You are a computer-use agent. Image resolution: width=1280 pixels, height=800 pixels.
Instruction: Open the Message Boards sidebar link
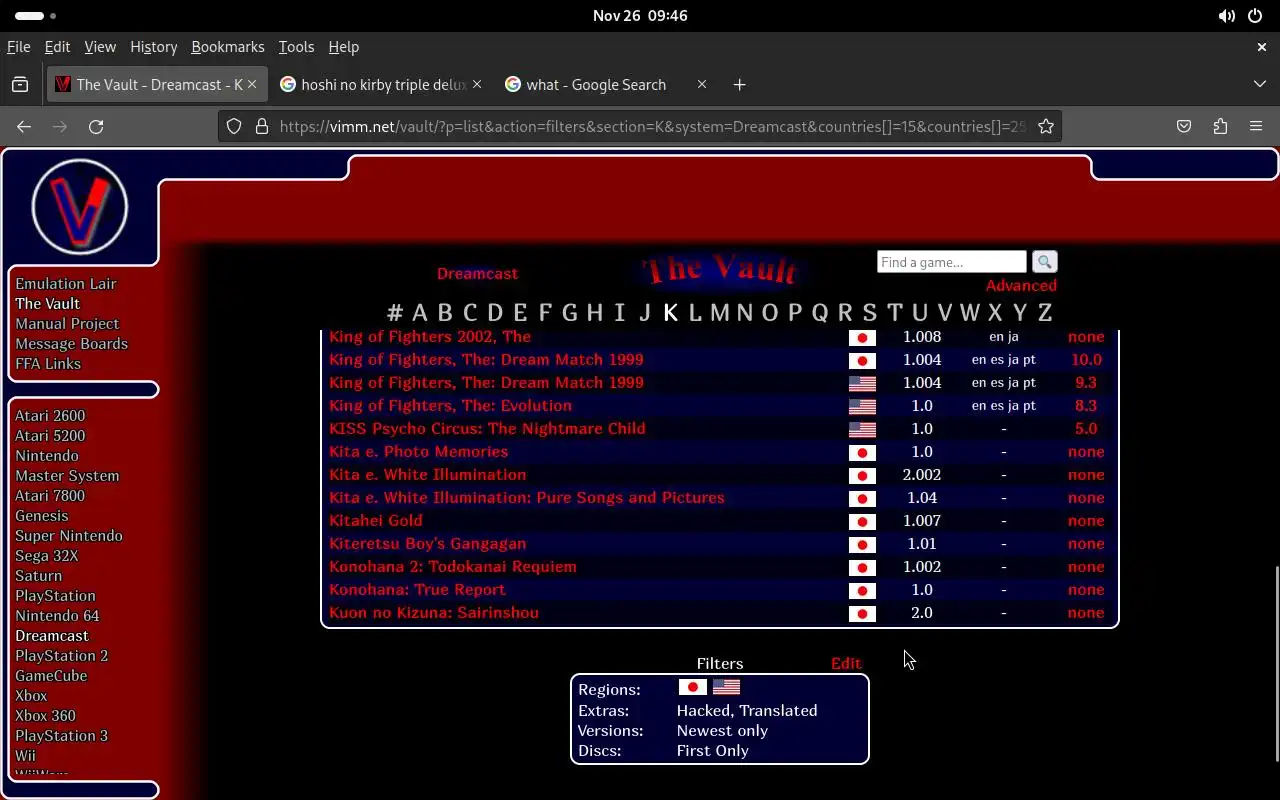(x=71, y=344)
